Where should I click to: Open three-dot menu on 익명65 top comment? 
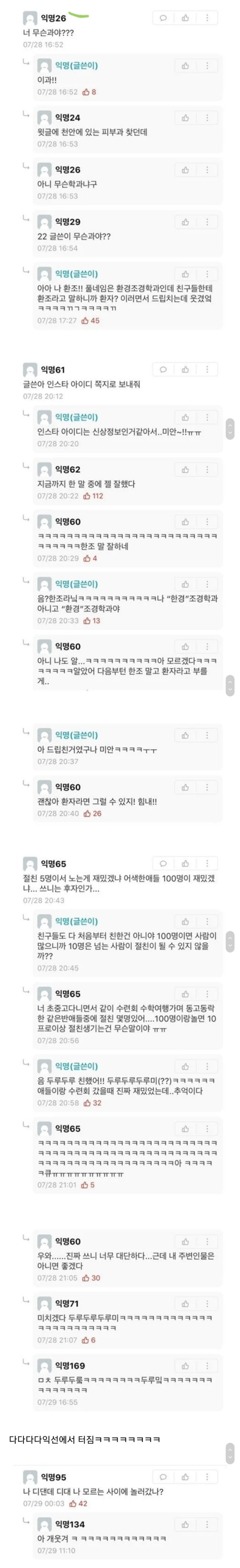pos(207,864)
